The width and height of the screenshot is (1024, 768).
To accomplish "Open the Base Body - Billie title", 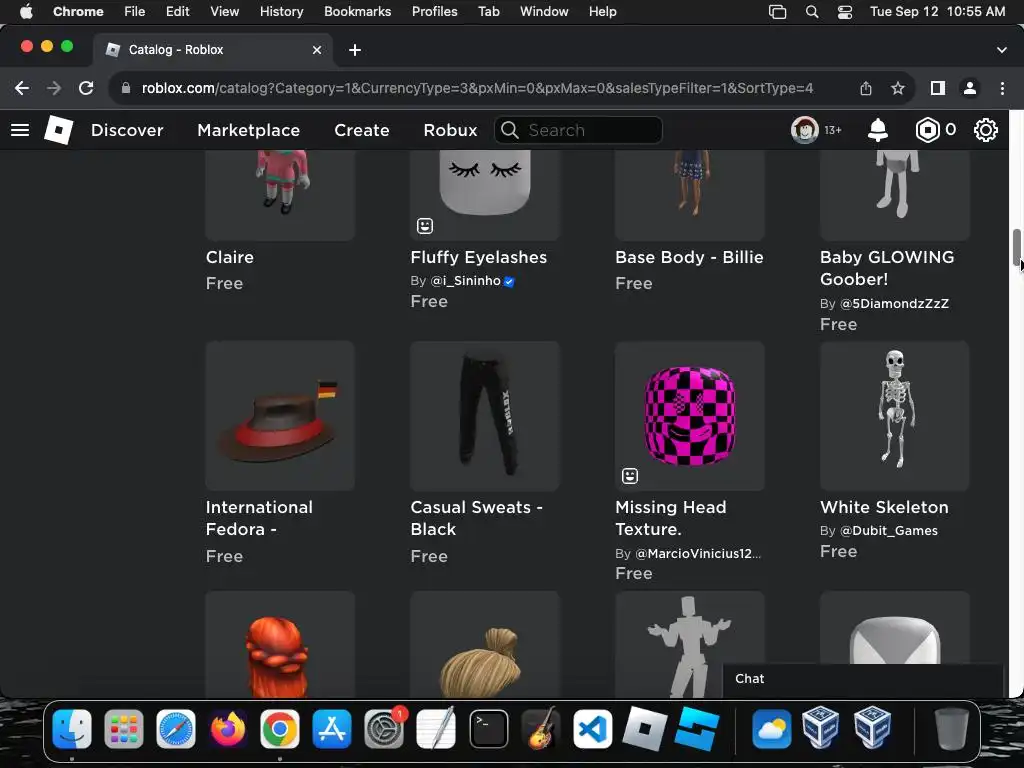I will click(689, 257).
